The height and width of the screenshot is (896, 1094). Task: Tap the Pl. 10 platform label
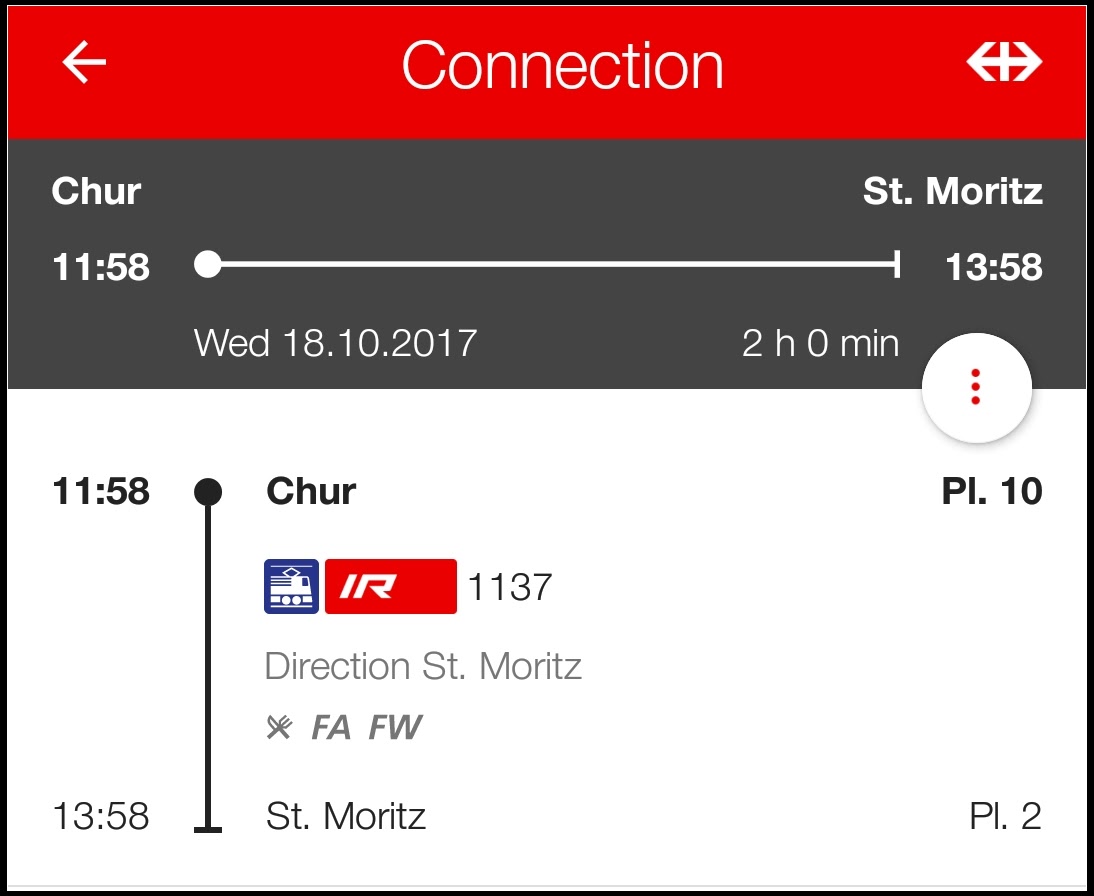991,492
